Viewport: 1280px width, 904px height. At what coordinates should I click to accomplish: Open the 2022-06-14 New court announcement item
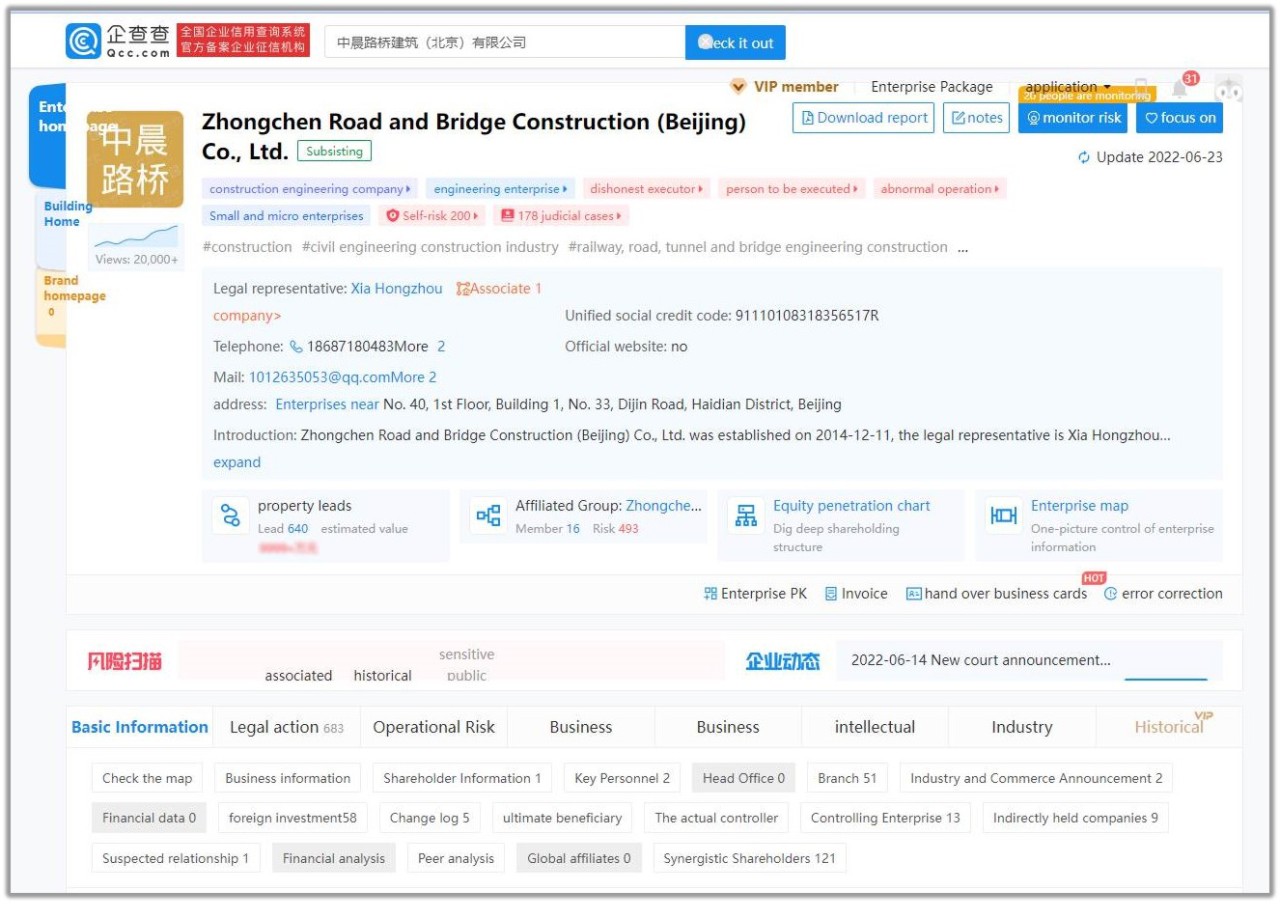click(981, 660)
